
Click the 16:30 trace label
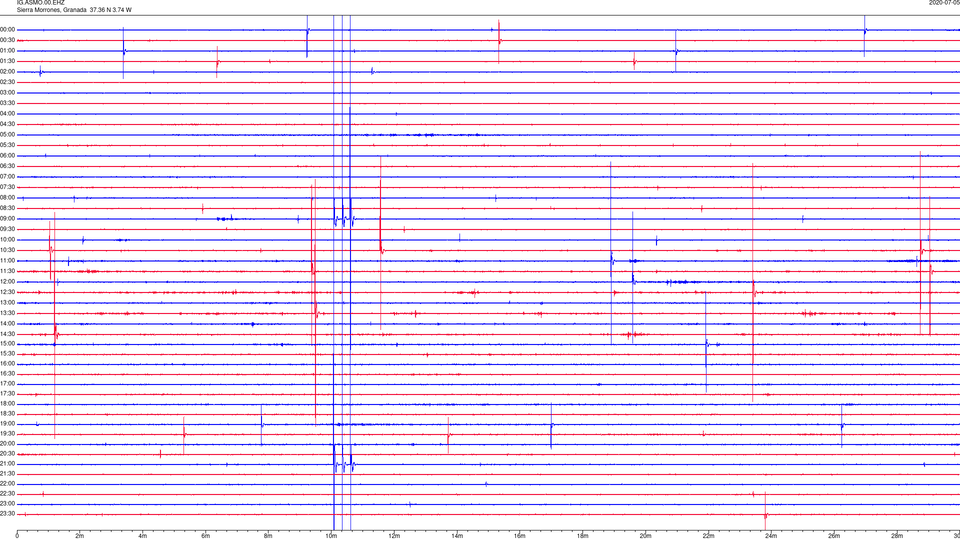click(8, 373)
